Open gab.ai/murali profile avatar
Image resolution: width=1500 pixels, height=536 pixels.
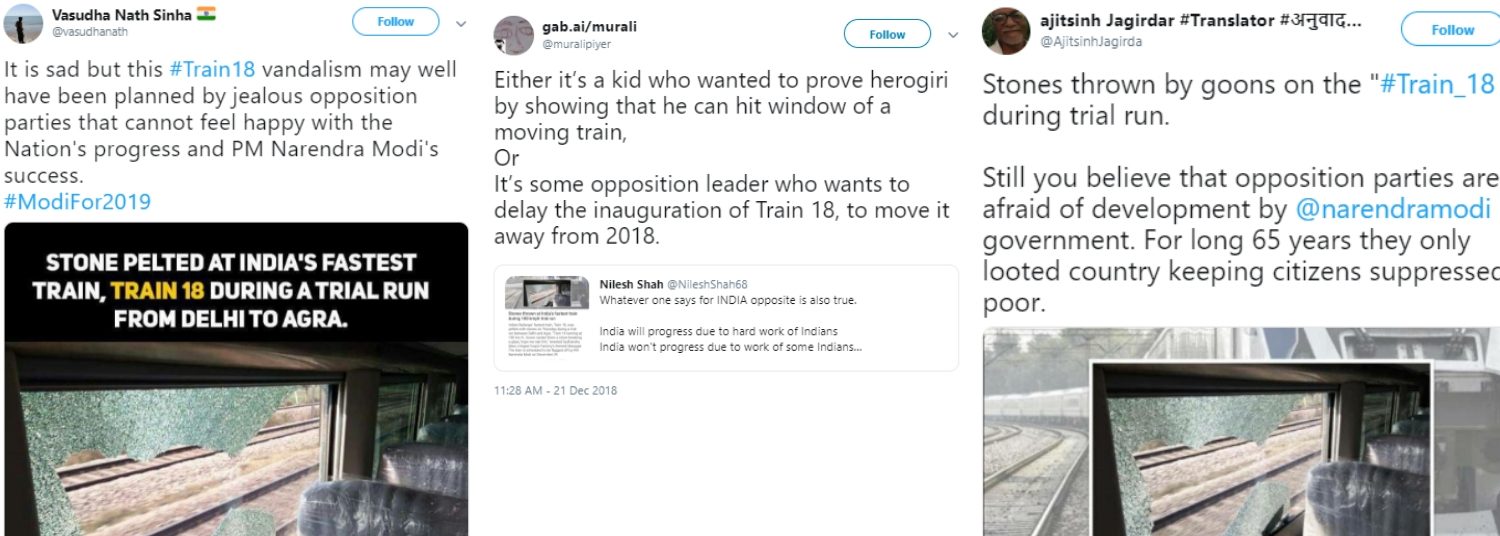pos(513,36)
